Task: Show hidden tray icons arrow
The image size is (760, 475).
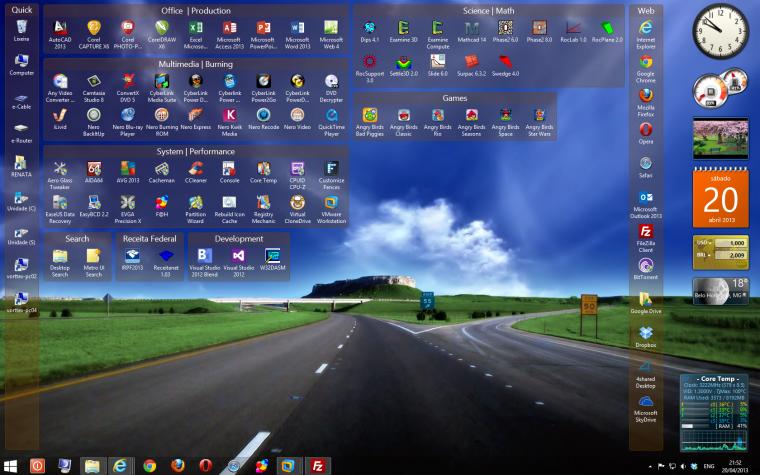Action: pos(649,466)
